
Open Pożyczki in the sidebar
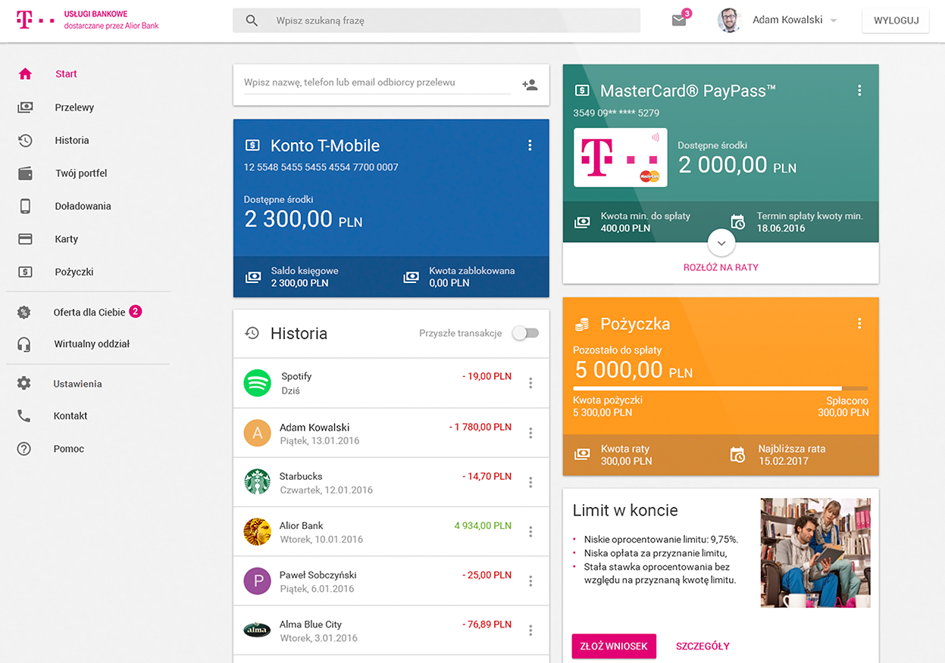pyautogui.click(x=74, y=272)
